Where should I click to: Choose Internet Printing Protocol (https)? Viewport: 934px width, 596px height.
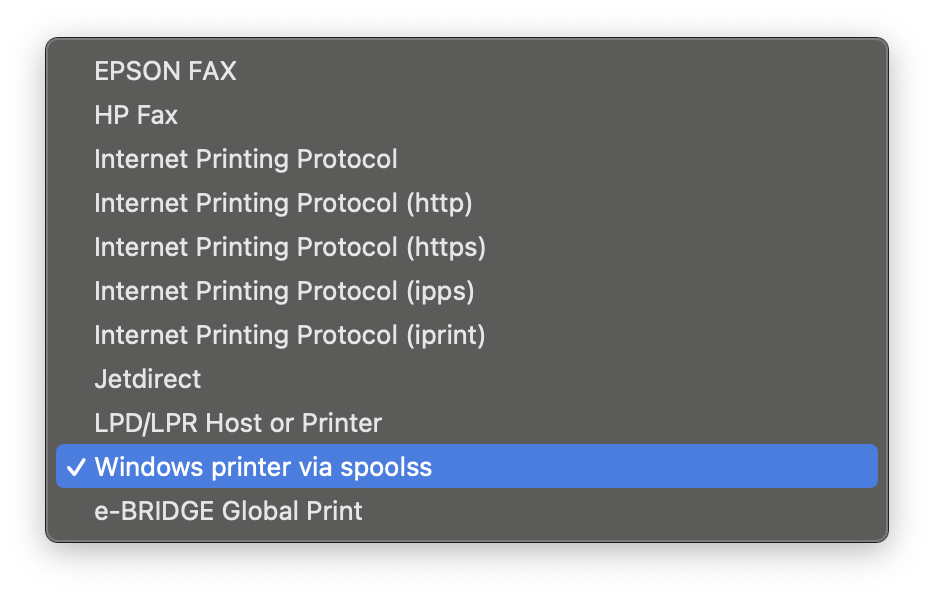click(290, 247)
